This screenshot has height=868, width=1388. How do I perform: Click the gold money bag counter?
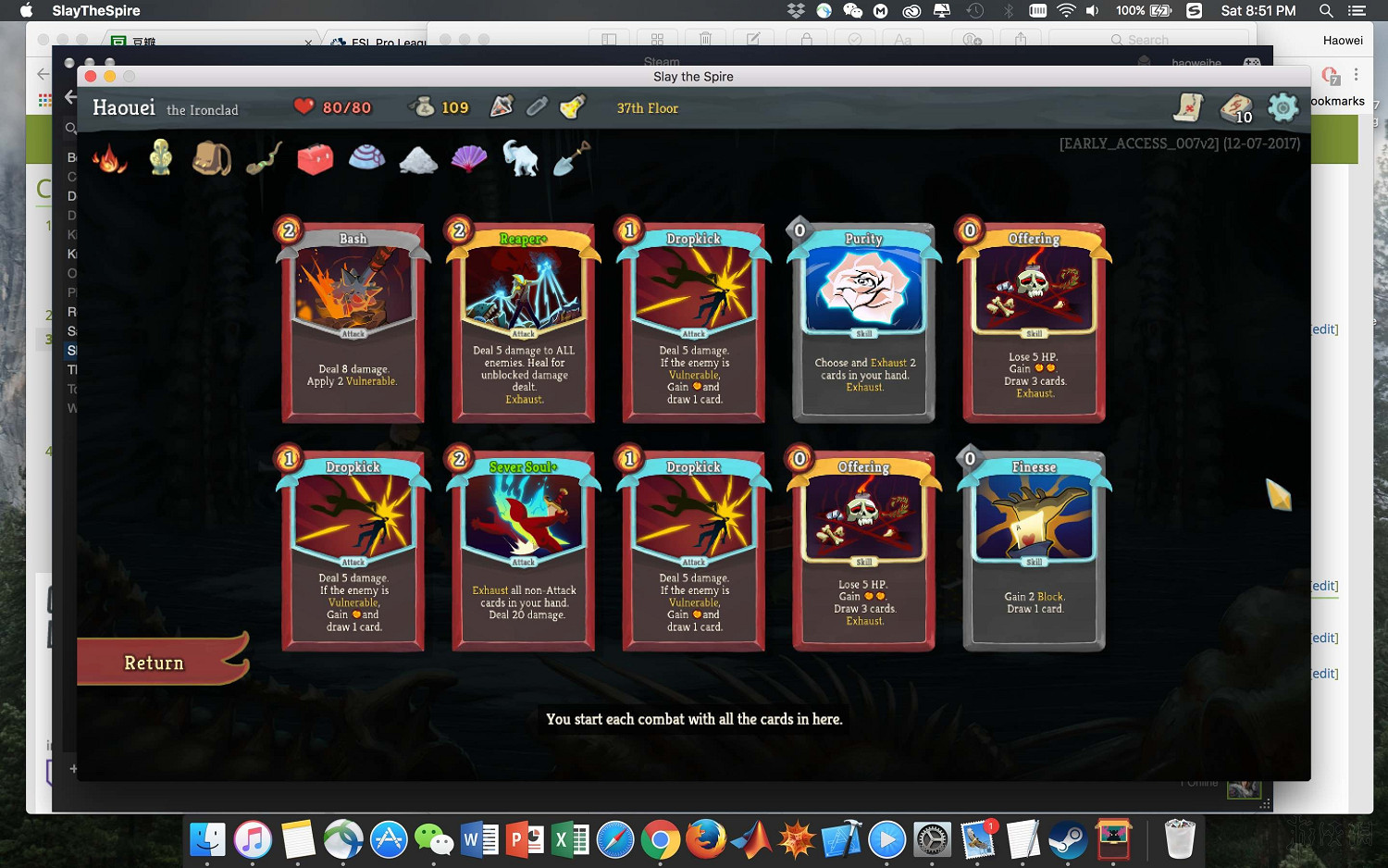coord(439,107)
